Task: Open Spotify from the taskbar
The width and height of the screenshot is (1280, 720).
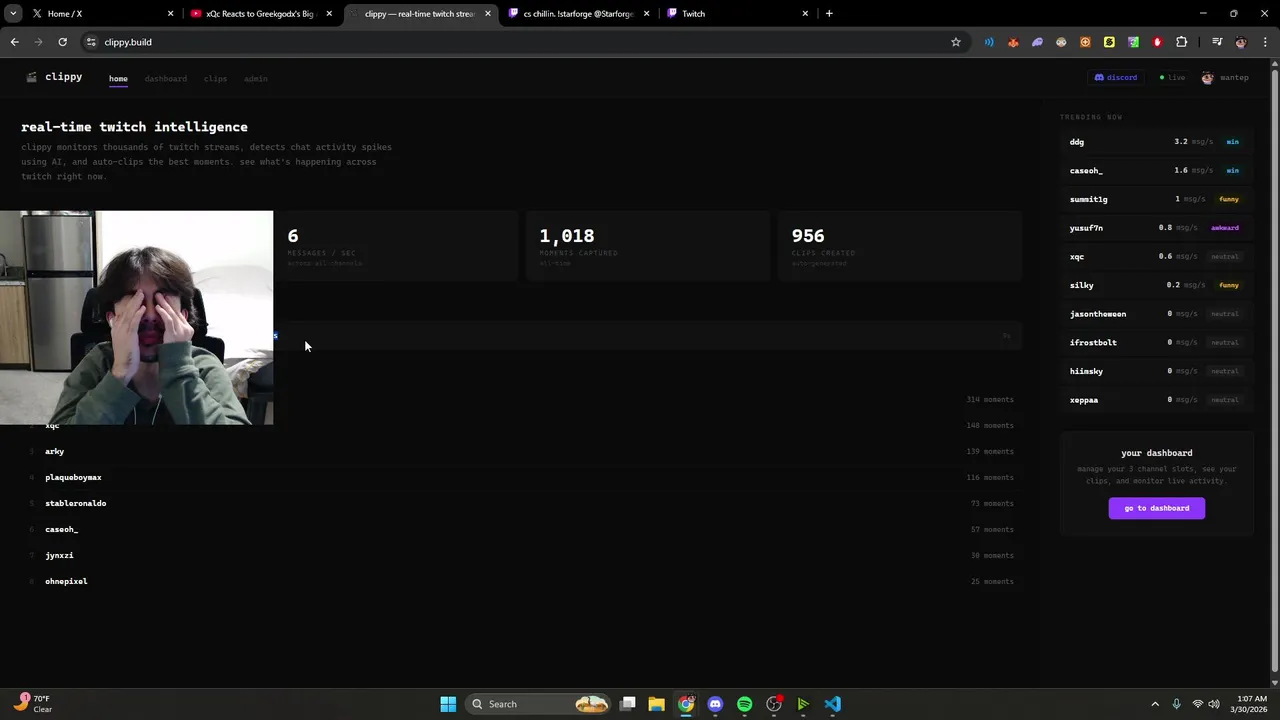Action: click(x=744, y=704)
